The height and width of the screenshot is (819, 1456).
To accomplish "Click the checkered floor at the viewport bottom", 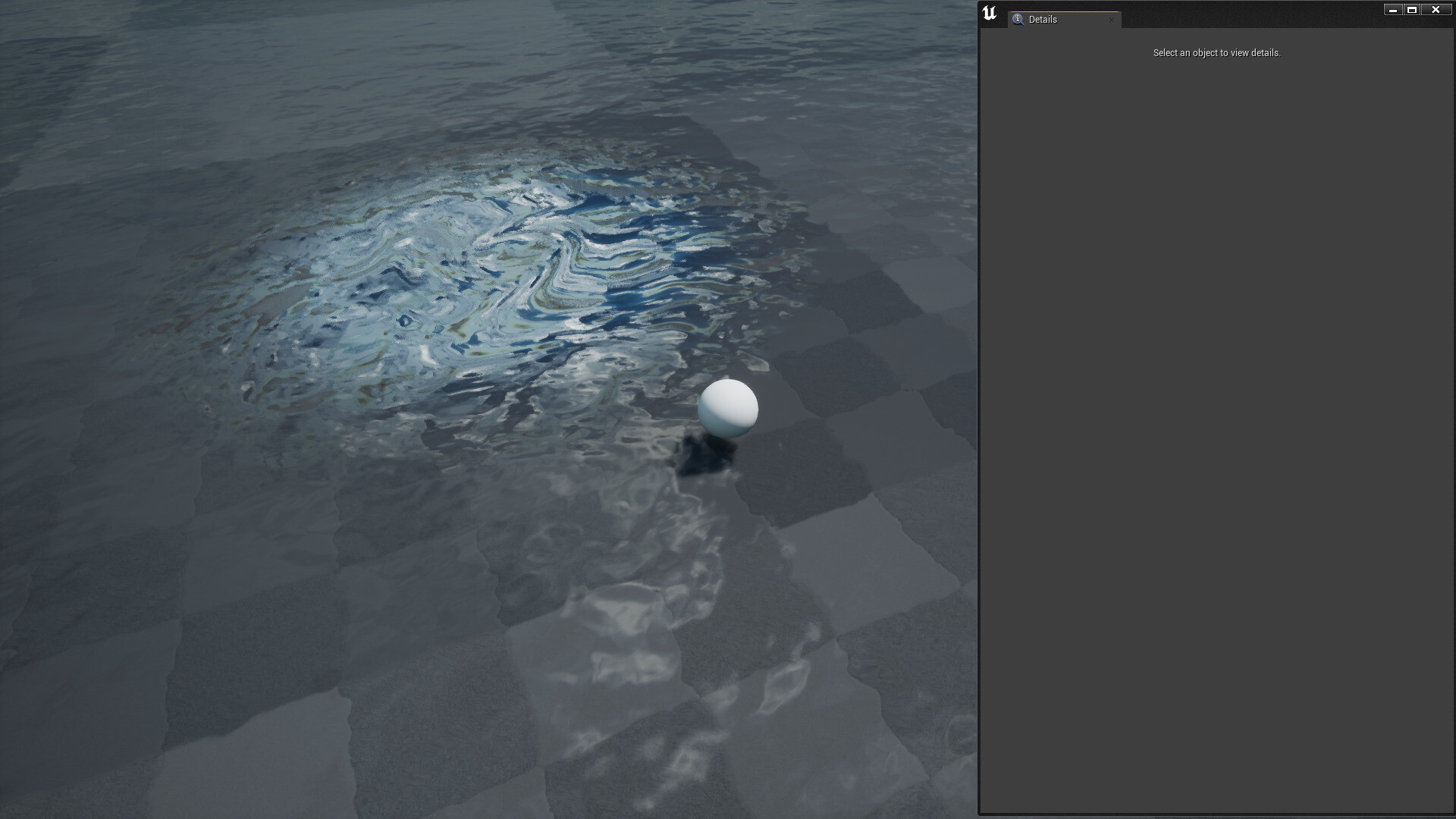I will pos(455,758).
